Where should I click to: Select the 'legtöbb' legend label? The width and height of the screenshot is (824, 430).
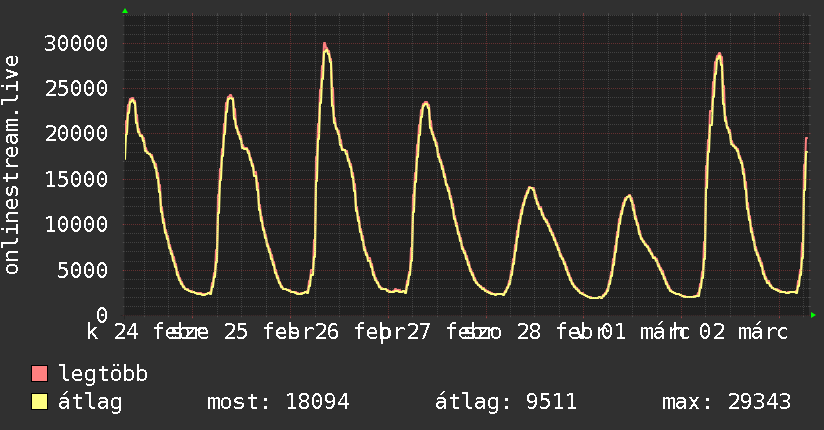click(103, 374)
